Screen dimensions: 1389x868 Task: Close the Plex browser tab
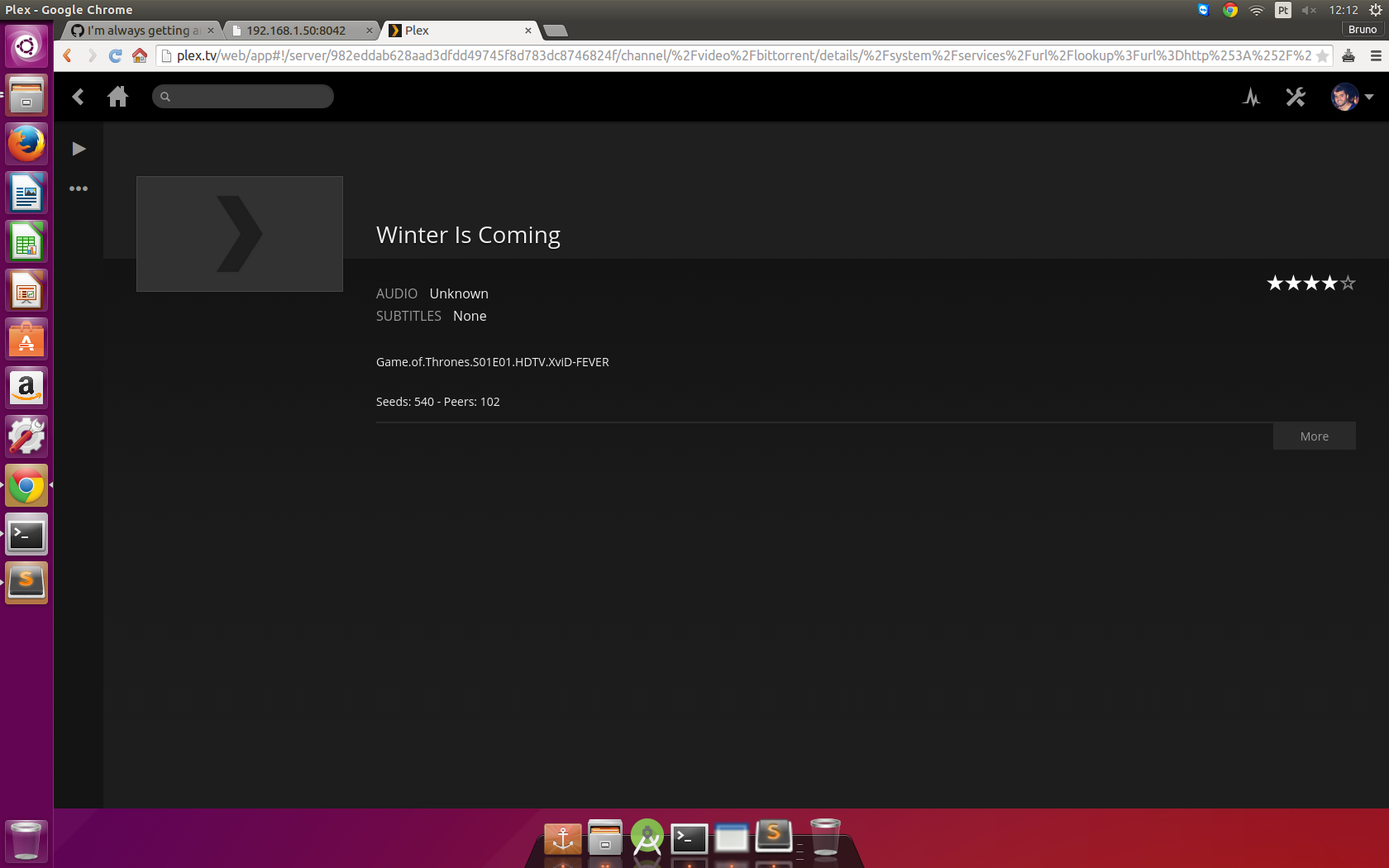pos(528,31)
